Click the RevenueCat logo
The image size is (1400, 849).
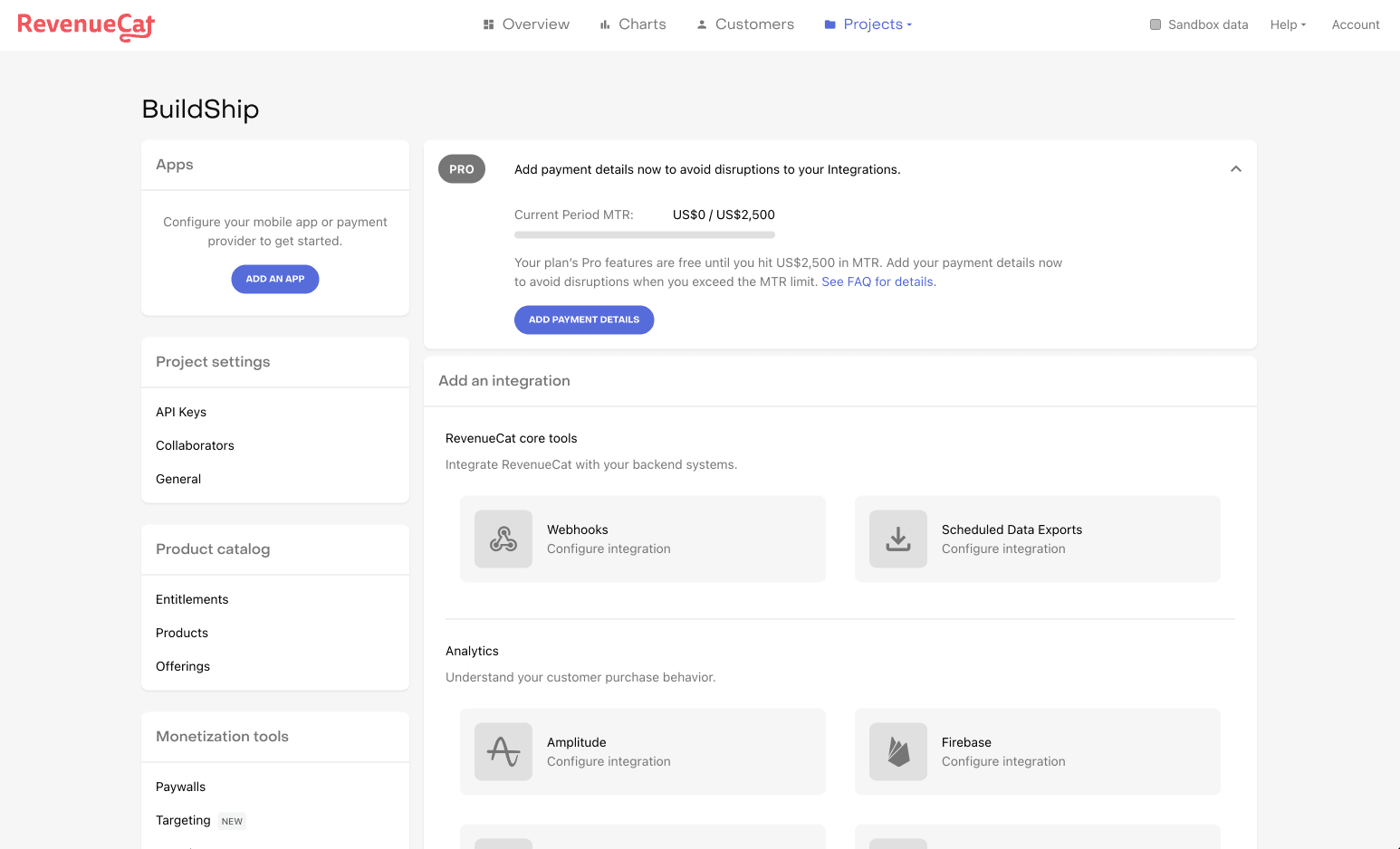(85, 26)
